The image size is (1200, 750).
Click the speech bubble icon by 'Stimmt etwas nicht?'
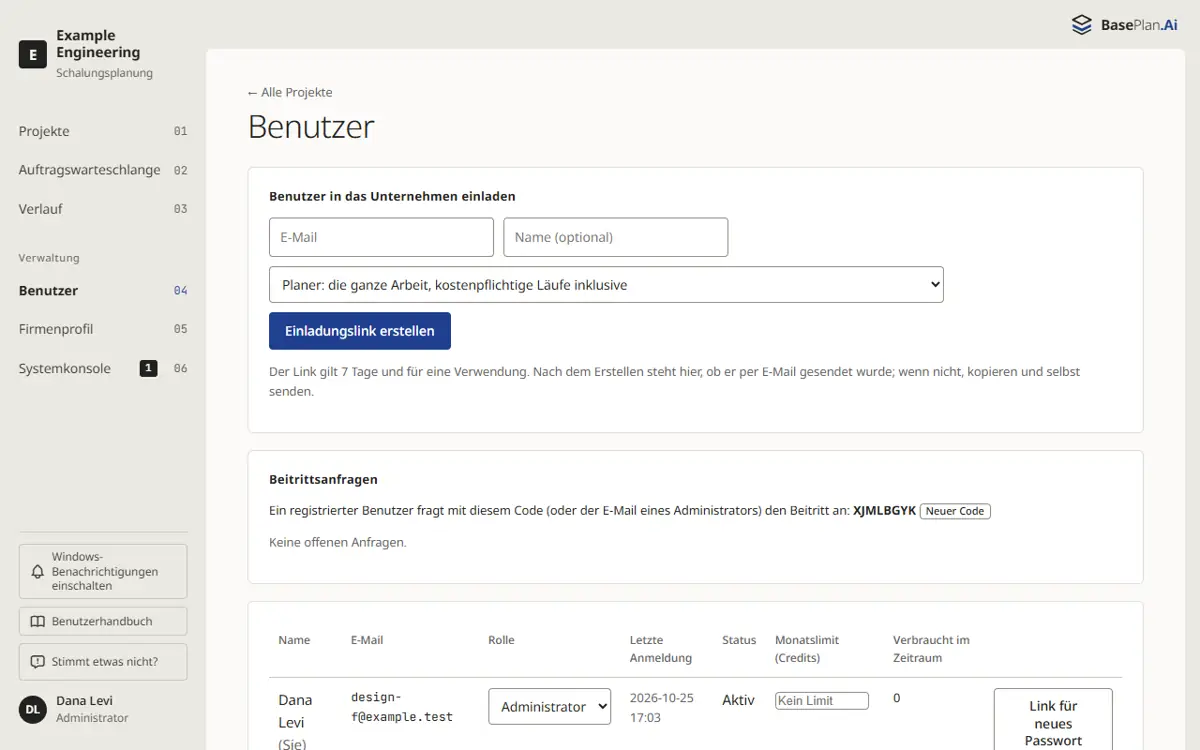(38, 662)
